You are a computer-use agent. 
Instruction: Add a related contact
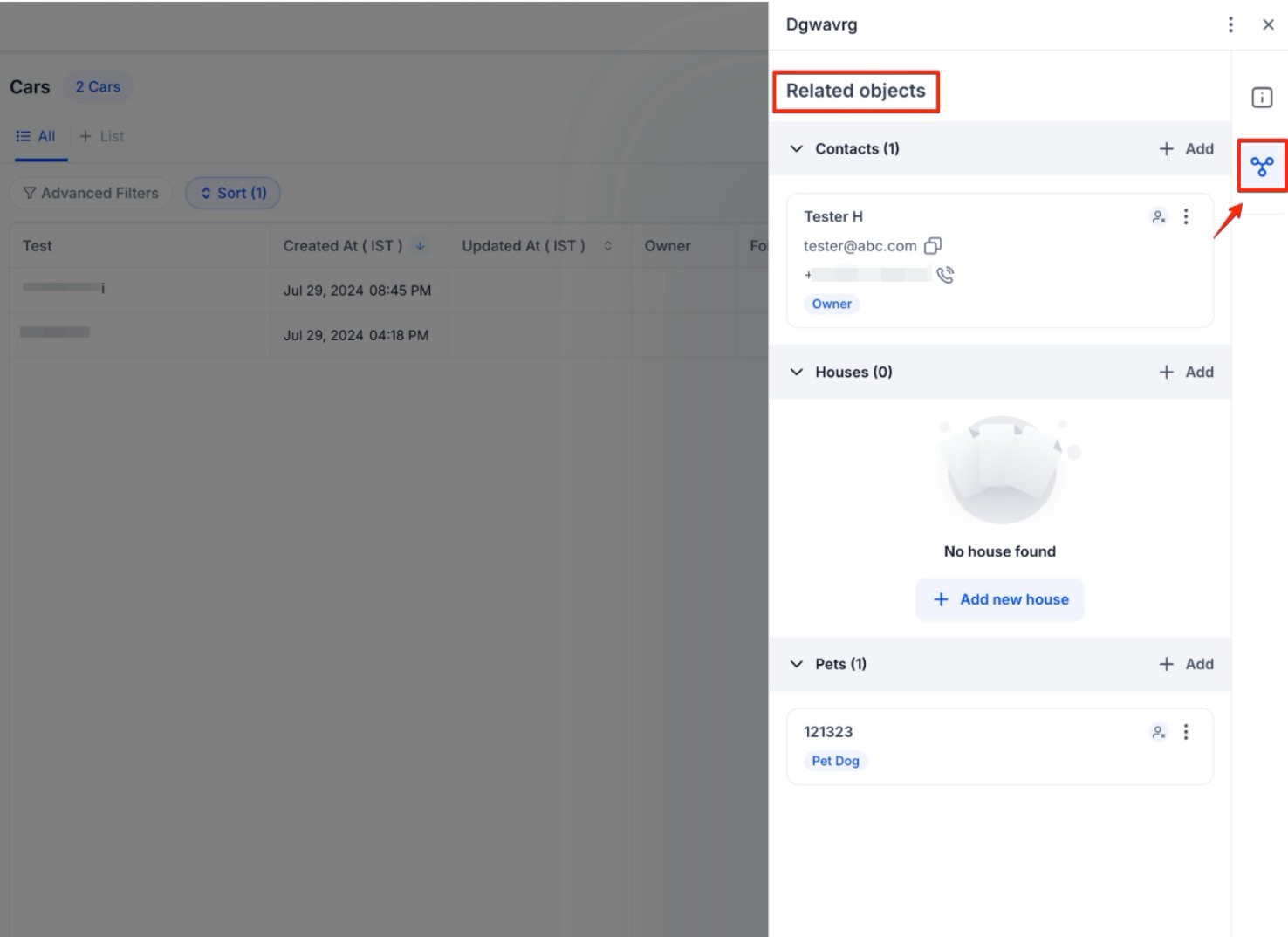[x=1186, y=148]
